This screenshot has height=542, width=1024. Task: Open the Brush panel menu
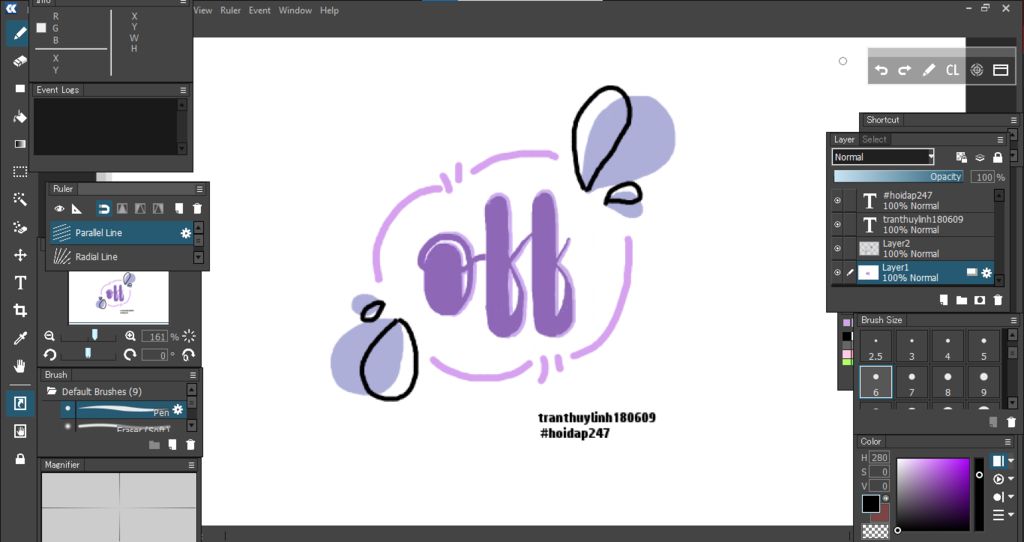[193, 375]
